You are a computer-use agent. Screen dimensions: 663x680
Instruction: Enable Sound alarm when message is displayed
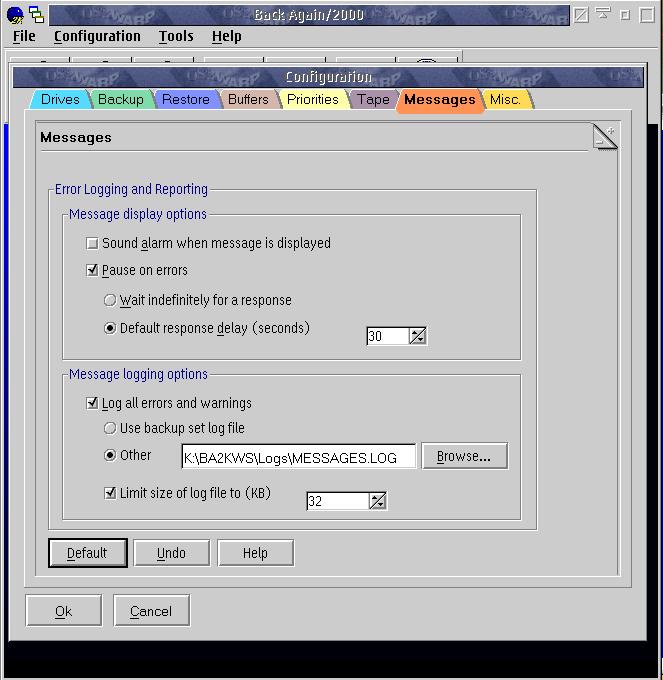point(209,243)
